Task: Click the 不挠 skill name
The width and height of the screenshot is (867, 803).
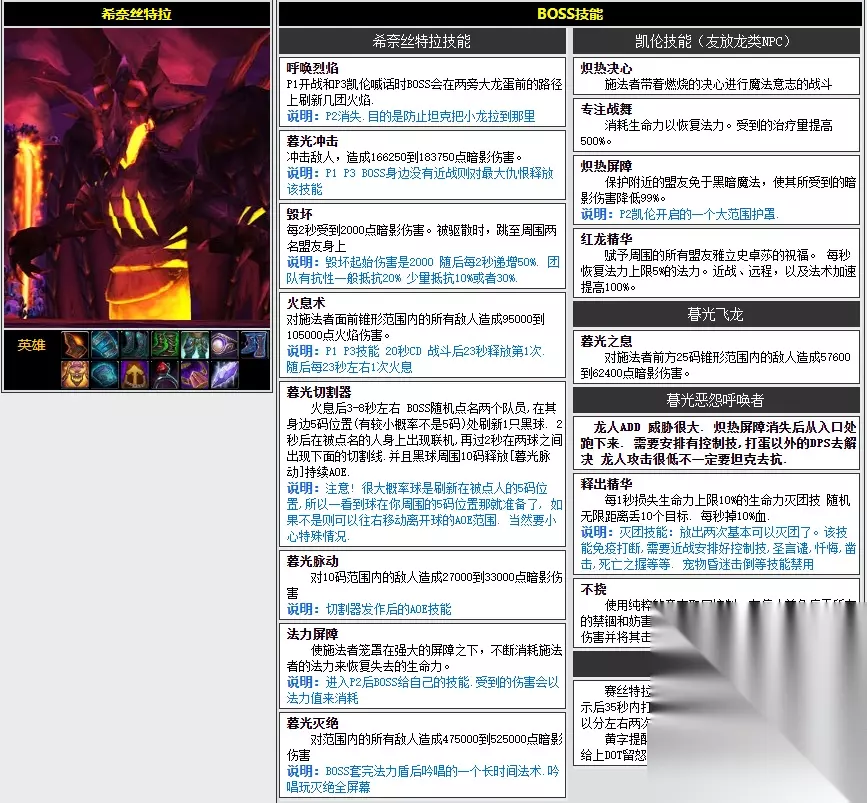Action: coord(594,590)
